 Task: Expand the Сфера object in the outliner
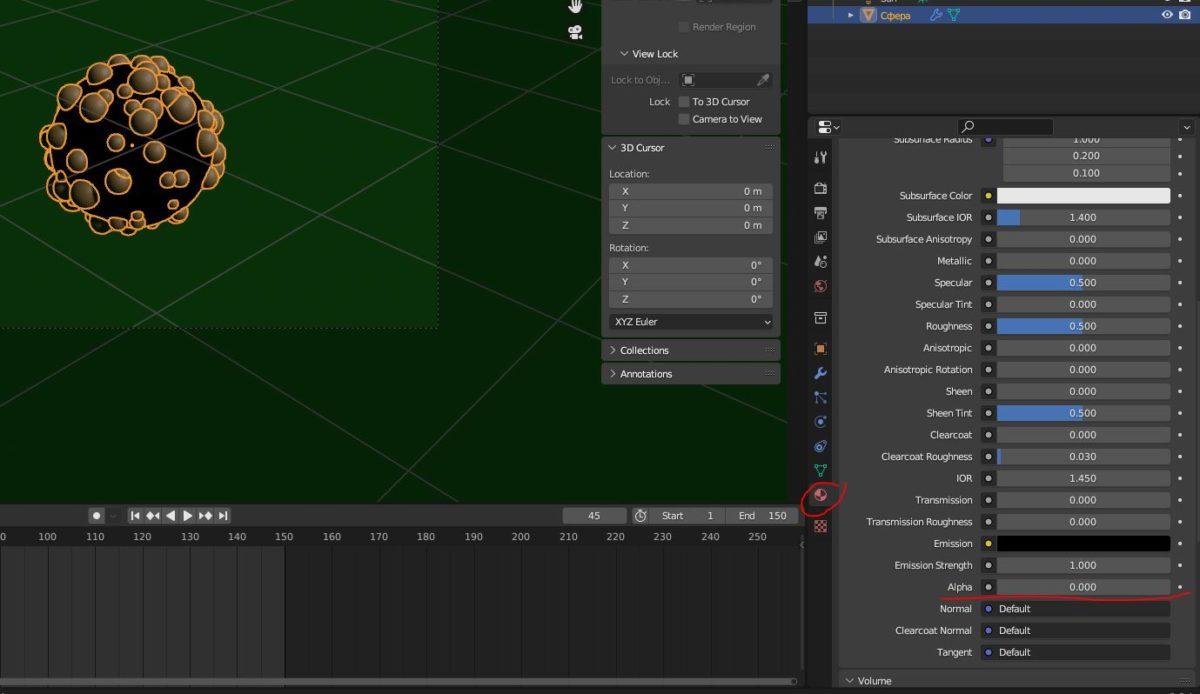pos(851,15)
